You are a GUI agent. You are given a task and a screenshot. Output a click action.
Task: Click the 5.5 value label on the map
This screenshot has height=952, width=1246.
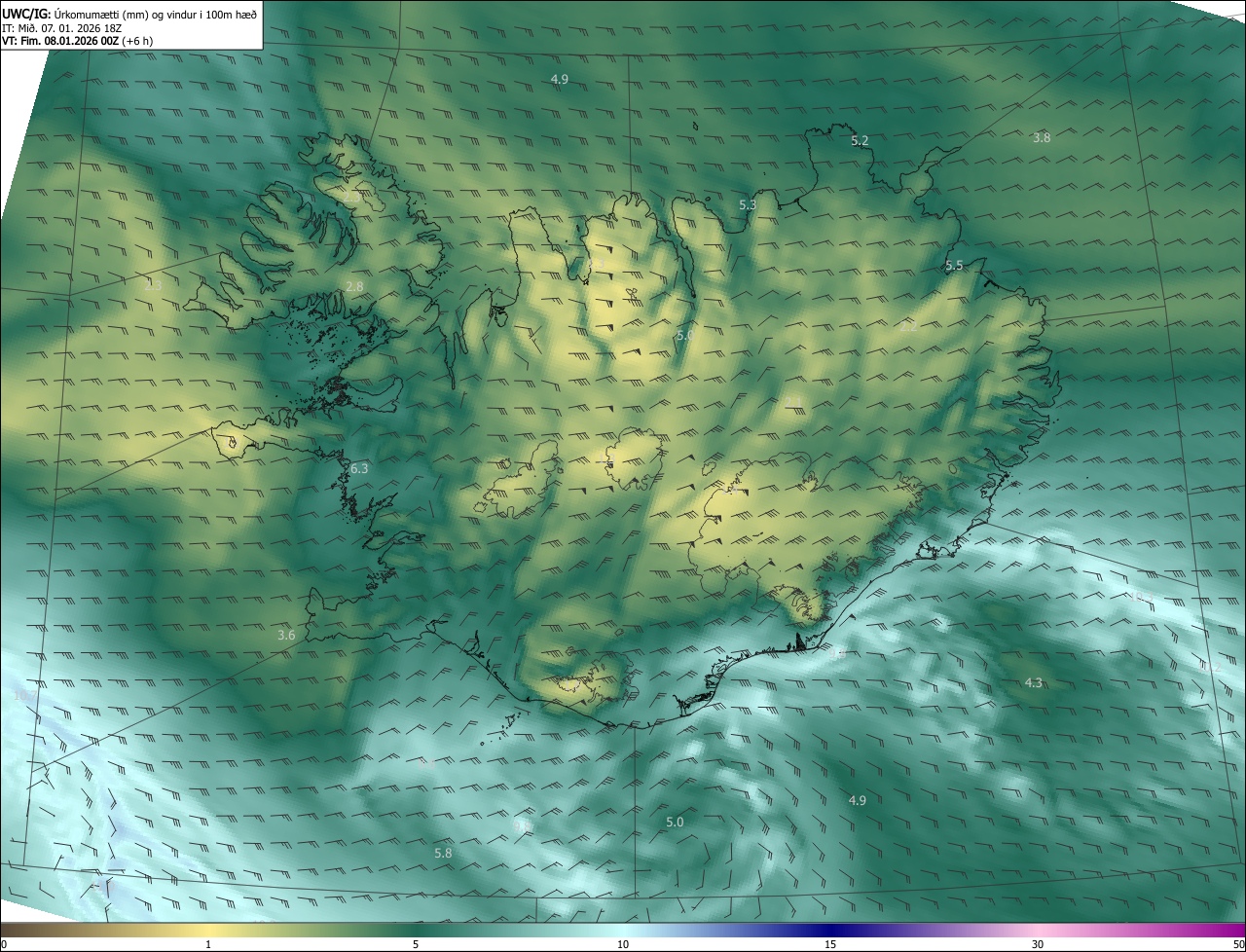954,266
